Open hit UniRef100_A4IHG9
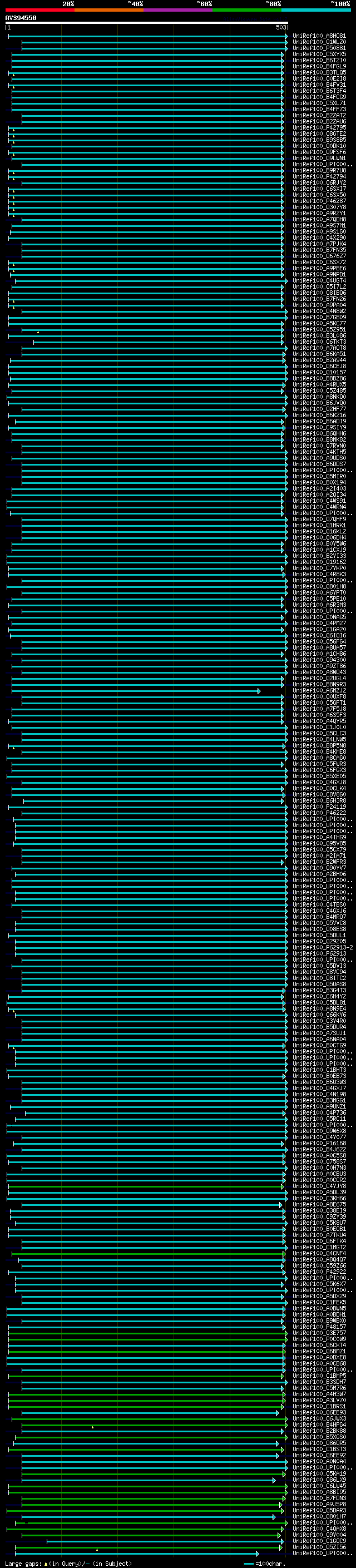Image resolution: width=356 pixels, height=1568 pixels. pos(319,837)
